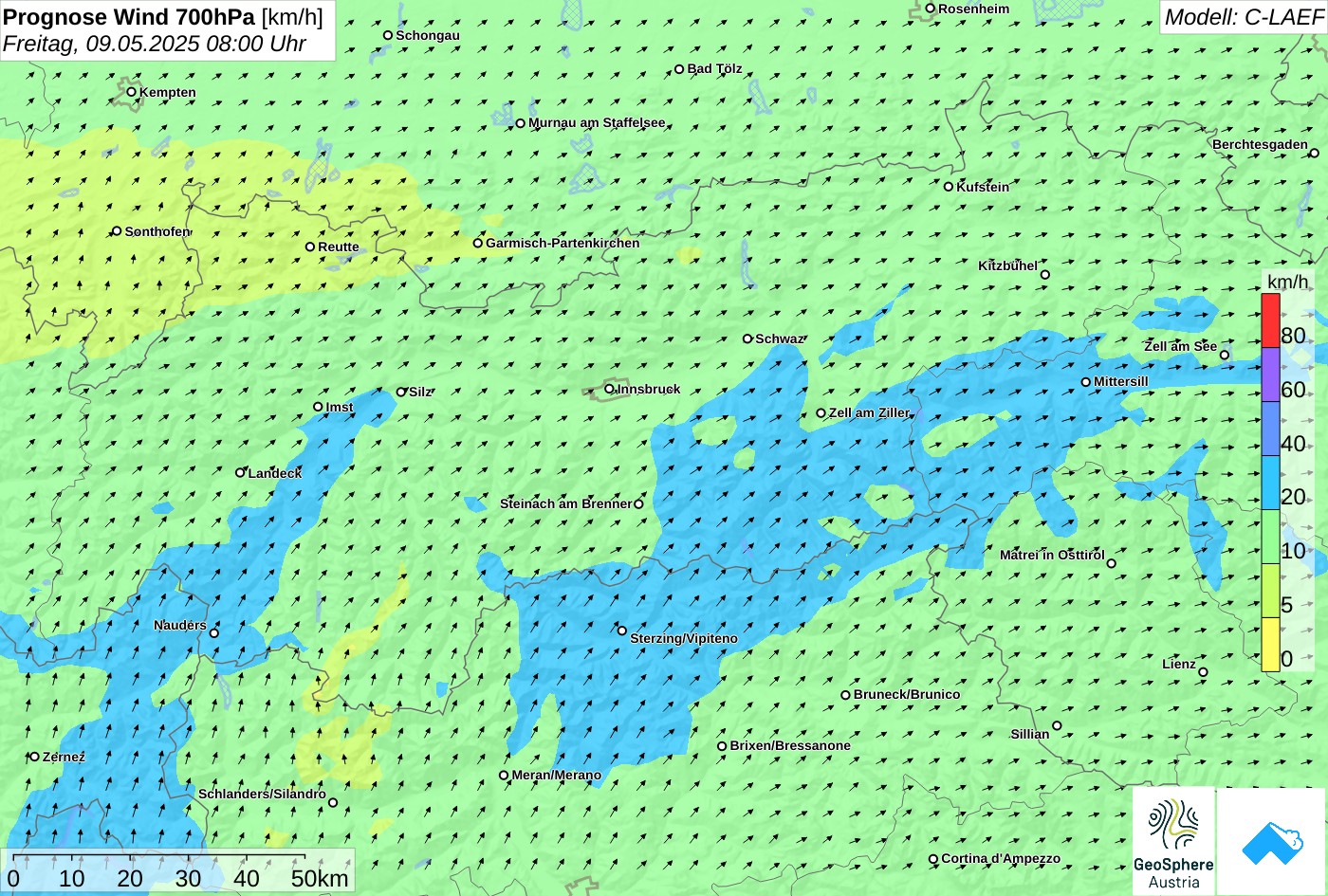Select the red 80 km/h legend color
Screen dimensions: 1328x896
pyautogui.click(x=1270, y=320)
